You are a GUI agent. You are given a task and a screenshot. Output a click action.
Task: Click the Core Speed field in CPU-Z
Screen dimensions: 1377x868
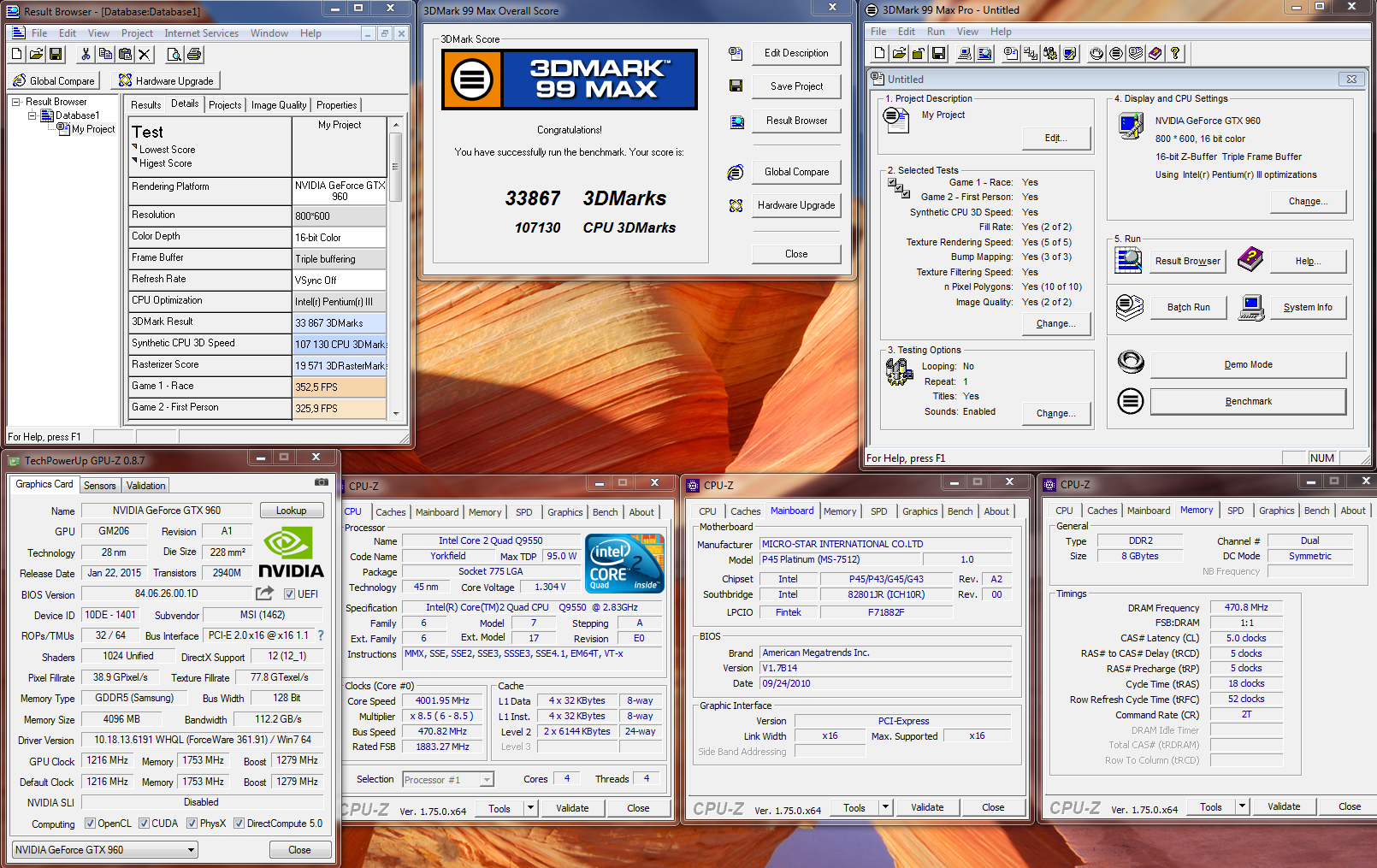(x=443, y=700)
